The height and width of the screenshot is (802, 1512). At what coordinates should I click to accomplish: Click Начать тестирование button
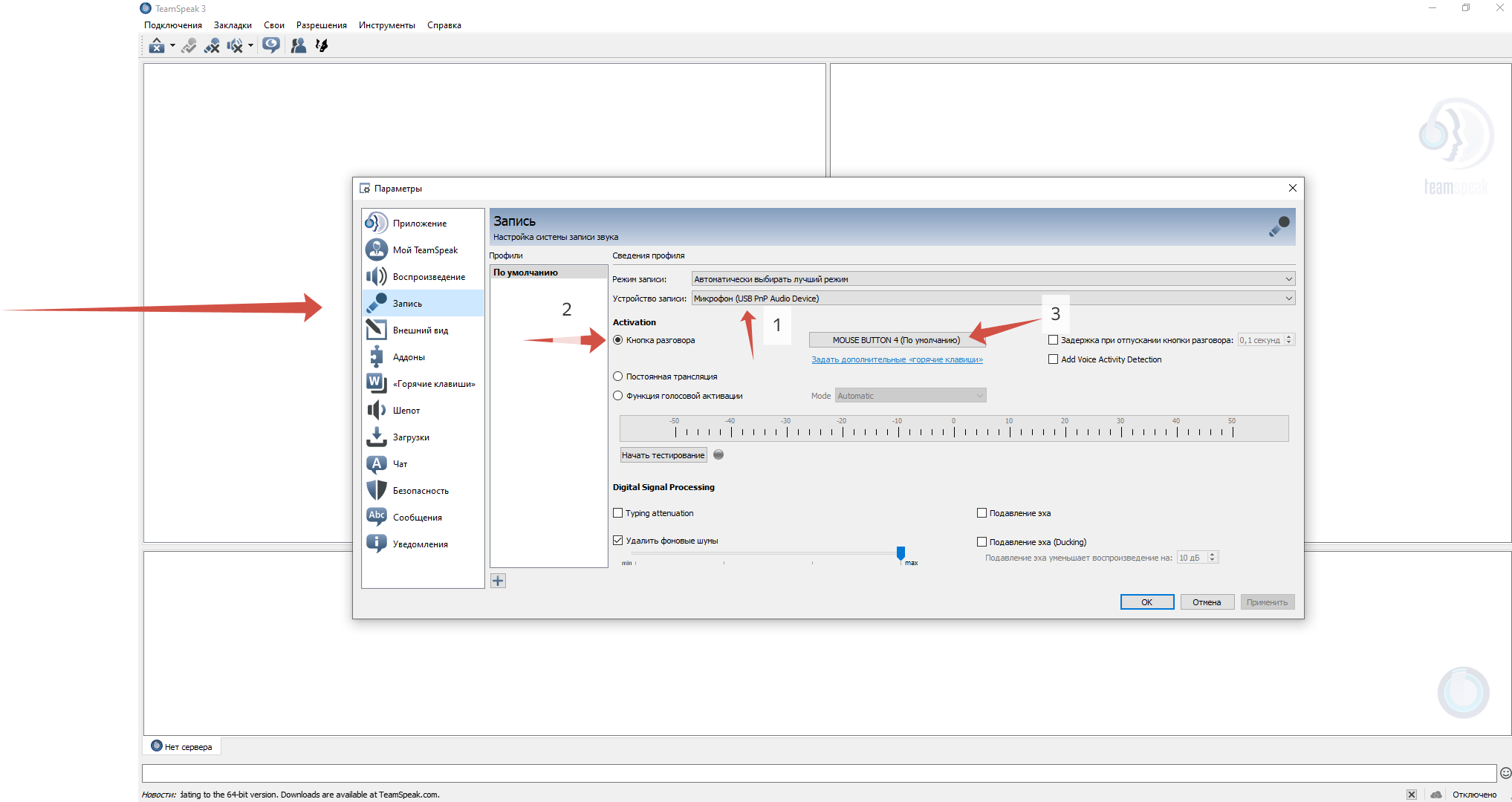[663, 455]
